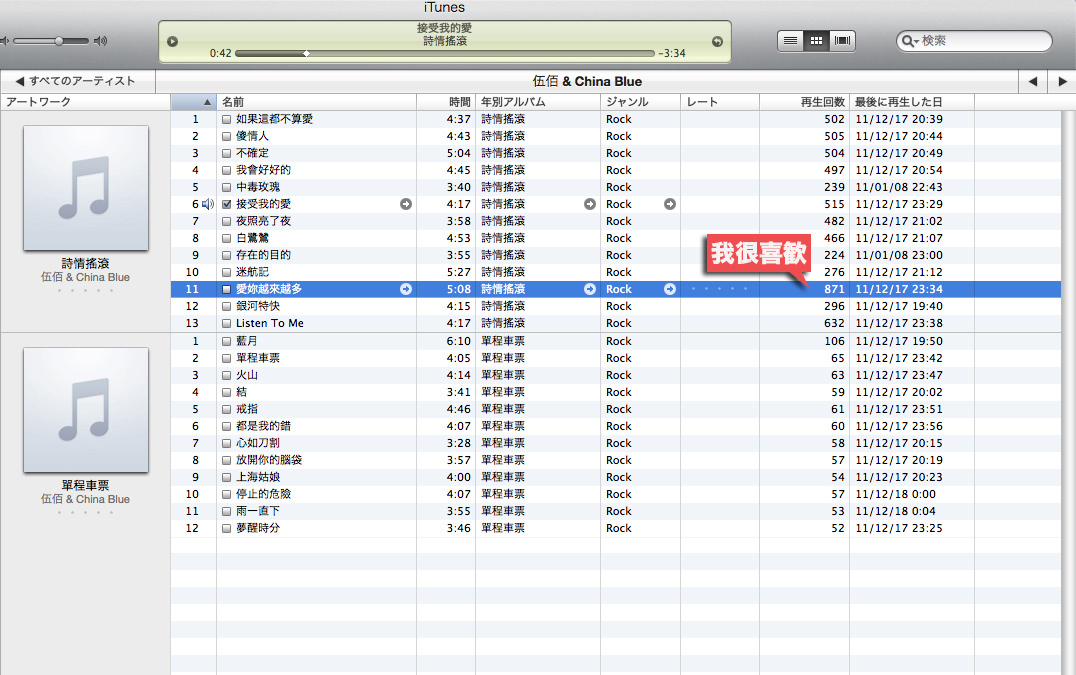Click artist name under 詩情搖滾 artwork

(85, 277)
